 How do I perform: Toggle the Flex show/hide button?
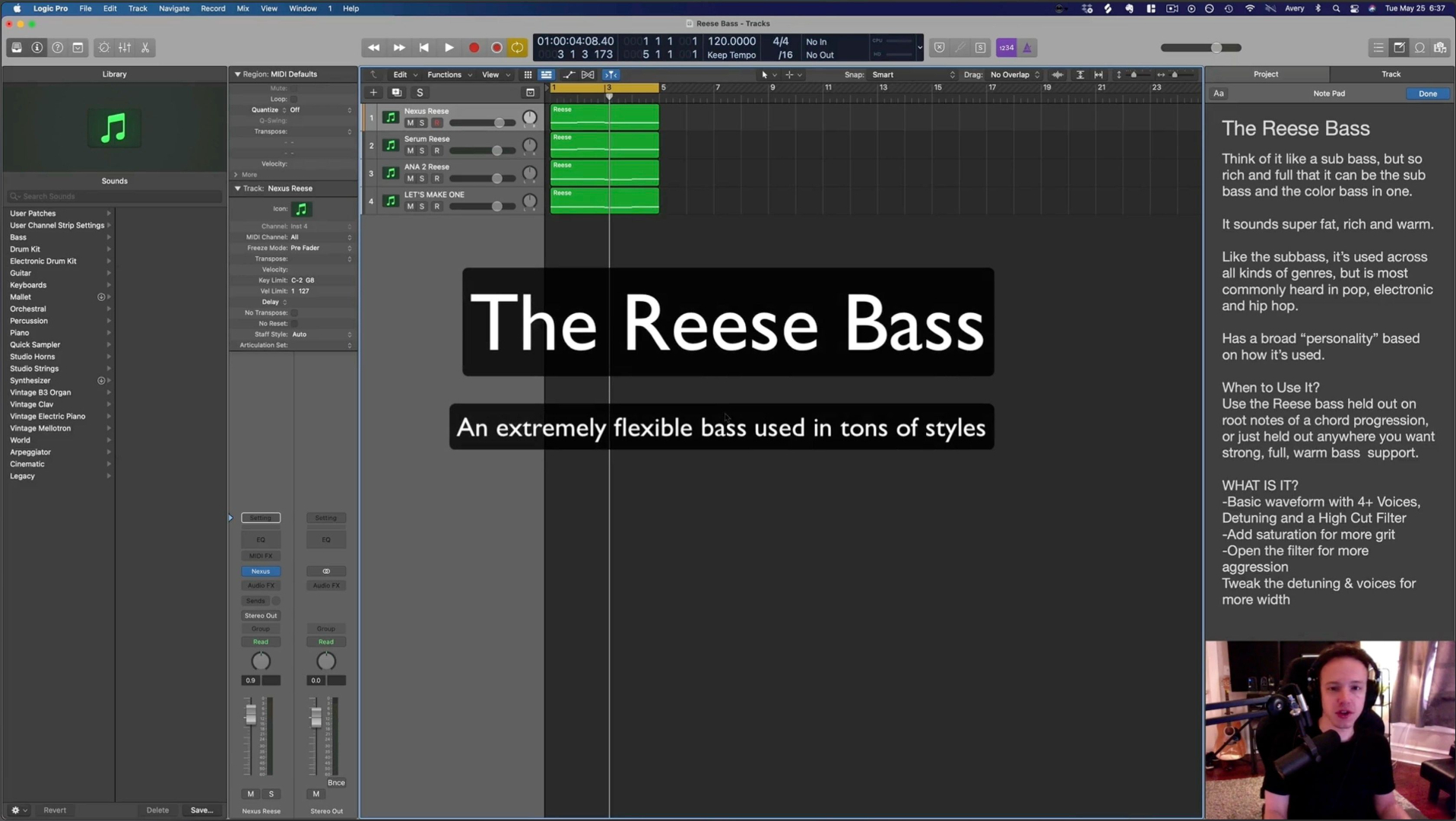[x=588, y=74]
